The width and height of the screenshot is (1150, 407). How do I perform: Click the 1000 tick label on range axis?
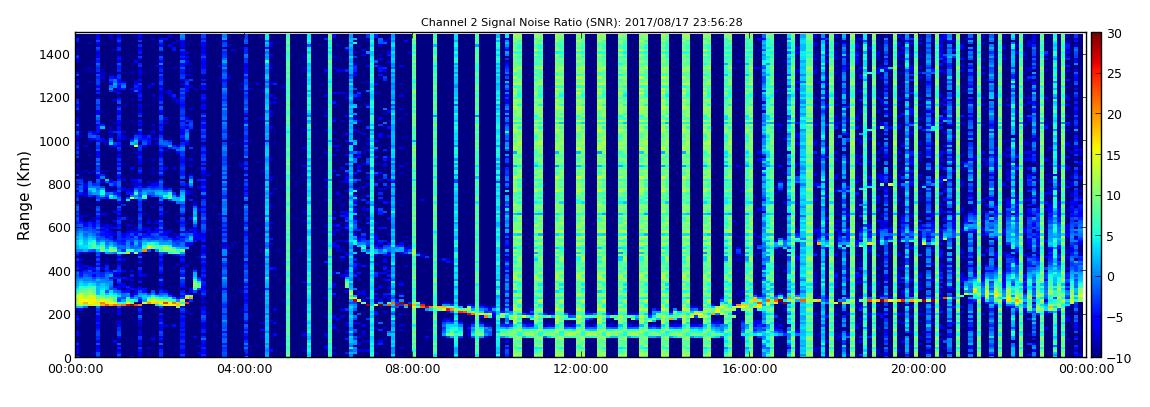(56, 141)
